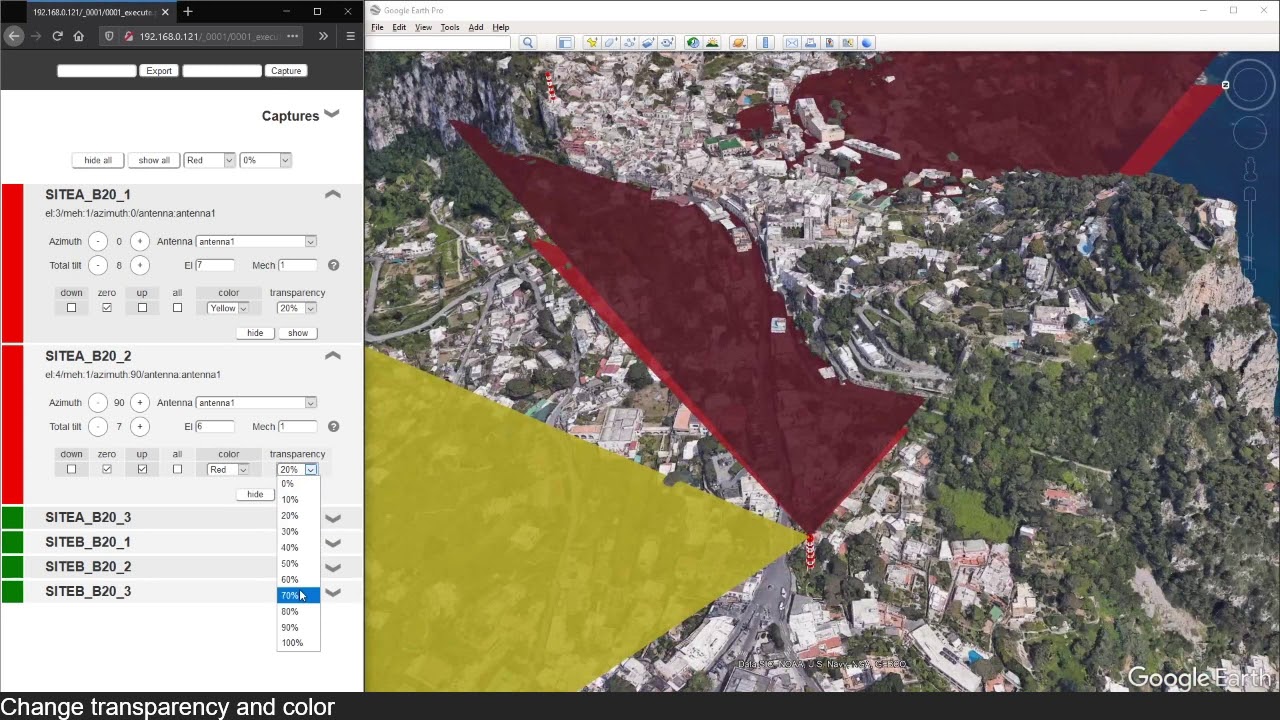Open the Red color dropdown for SITEA_B20_2
The width and height of the screenshot is (1280, 720).
tap(228, 469)
